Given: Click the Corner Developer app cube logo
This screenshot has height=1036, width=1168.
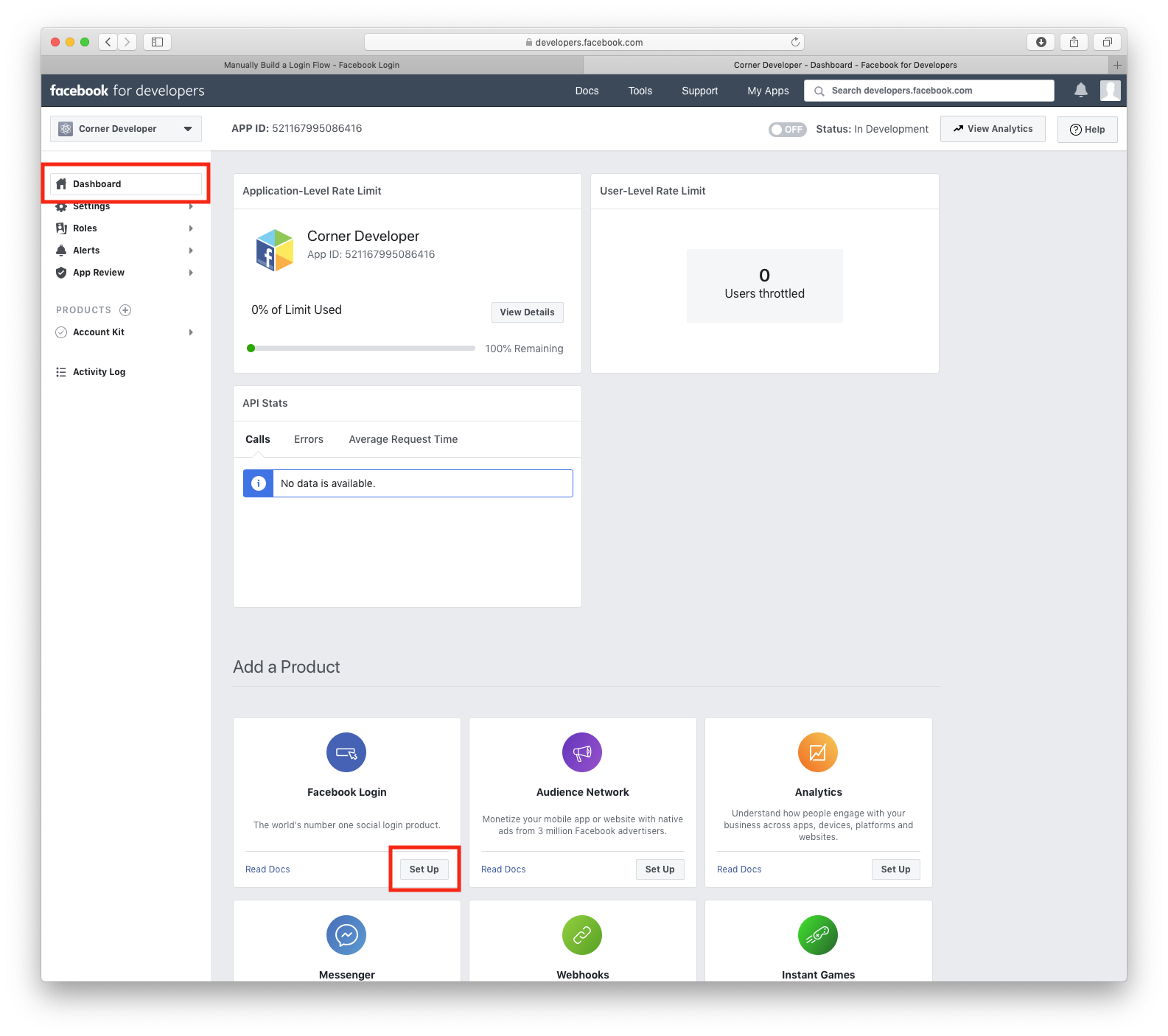Looking at the screenshot, I should [x=274, y=250].
